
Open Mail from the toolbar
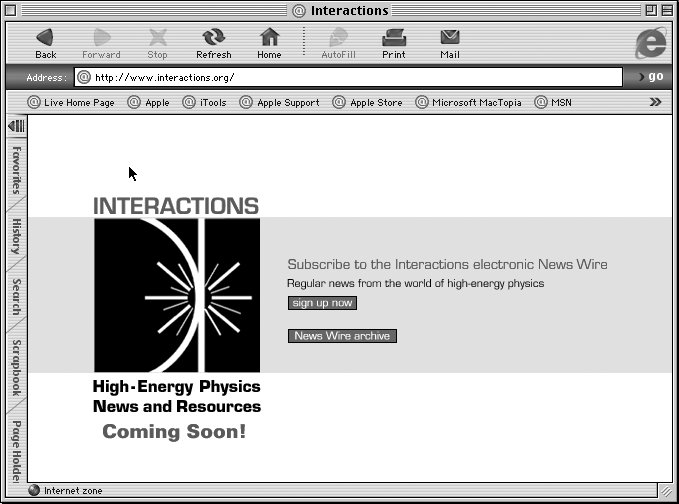(450, 42)
